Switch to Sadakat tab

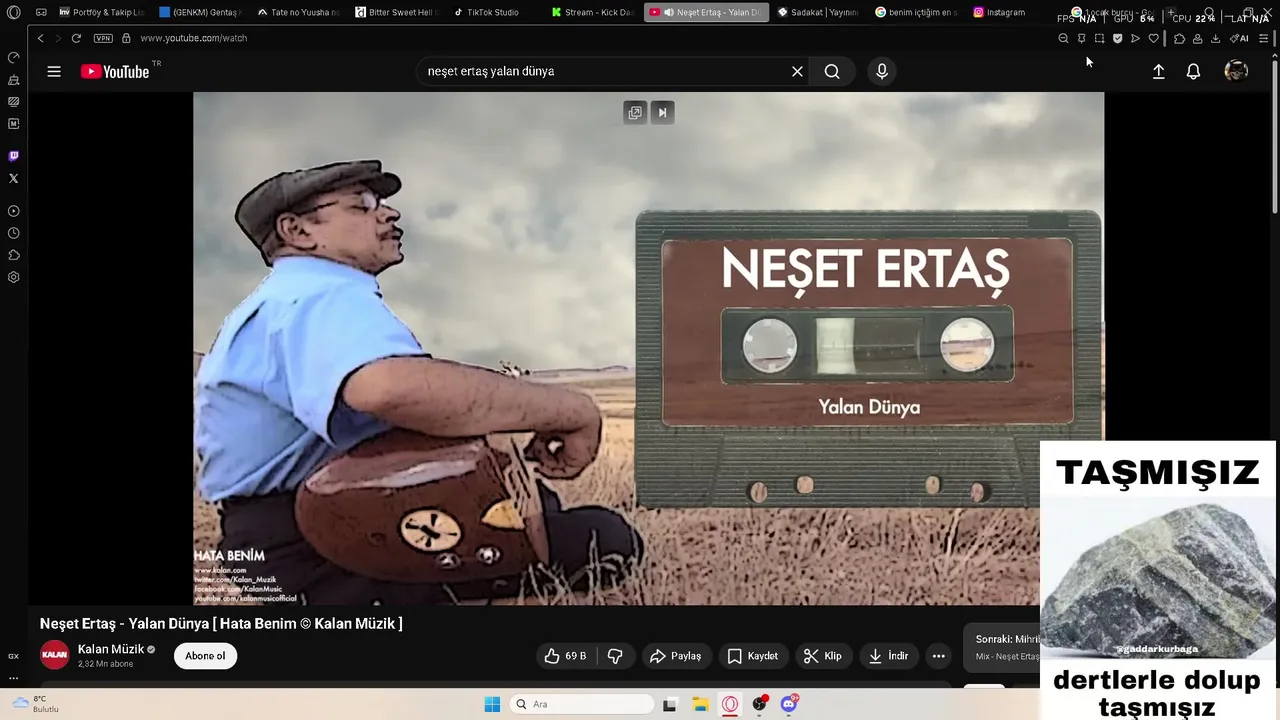(818, 13)
